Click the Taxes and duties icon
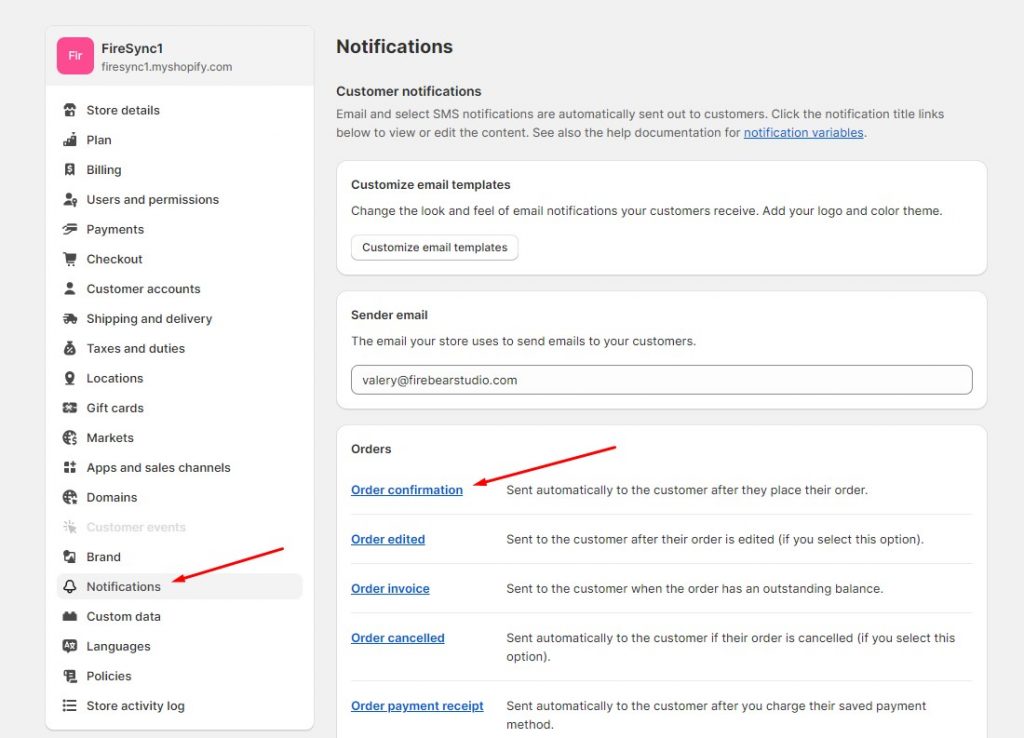Image resolution: width=1024 pixels, height=738 pixels. point(69,348)
